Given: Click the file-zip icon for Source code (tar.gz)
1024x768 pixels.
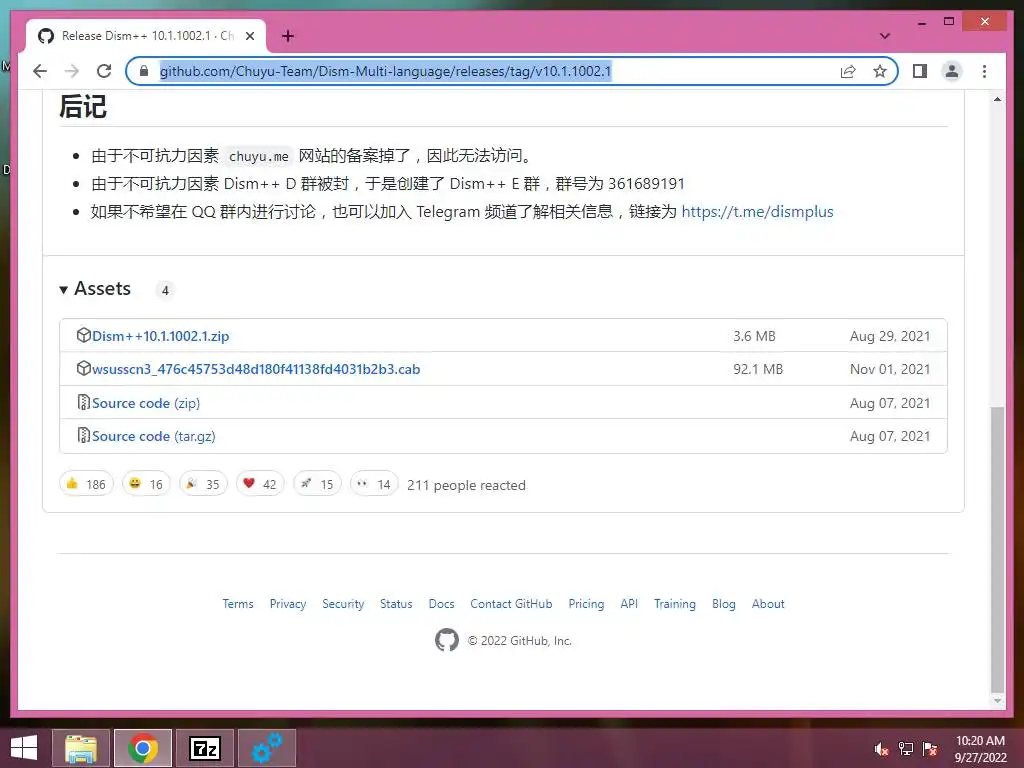Looking at the screenshot, I should coord(84,435).
